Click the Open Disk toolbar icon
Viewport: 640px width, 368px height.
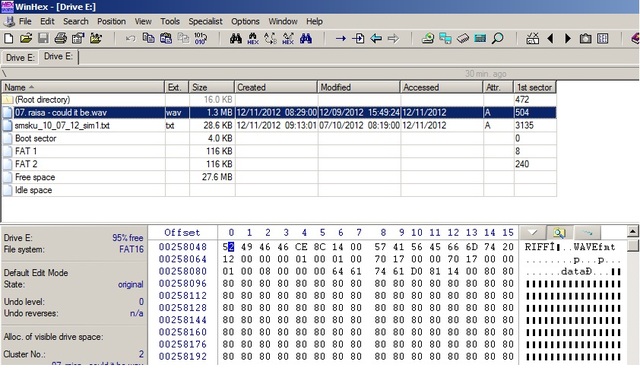428,38
